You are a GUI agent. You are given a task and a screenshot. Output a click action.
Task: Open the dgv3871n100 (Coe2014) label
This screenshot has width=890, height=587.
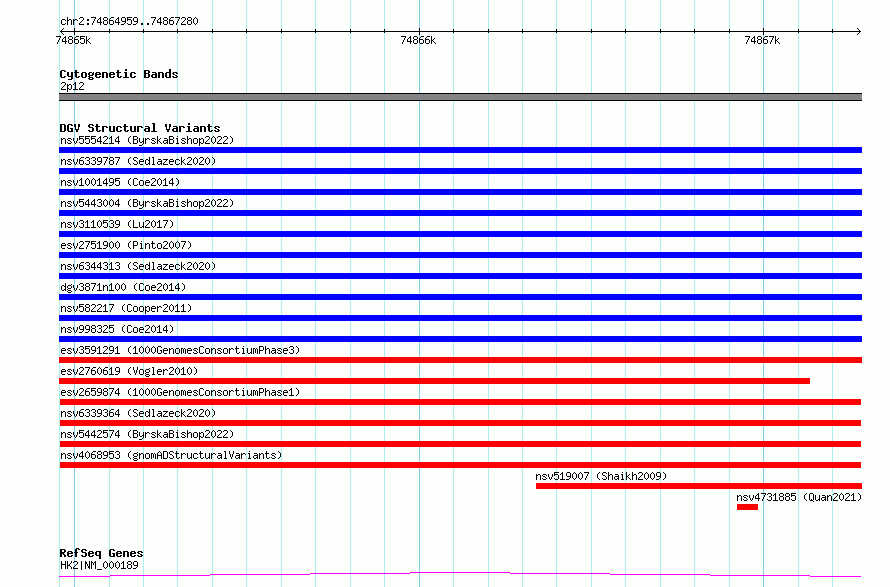pos(123,287)
